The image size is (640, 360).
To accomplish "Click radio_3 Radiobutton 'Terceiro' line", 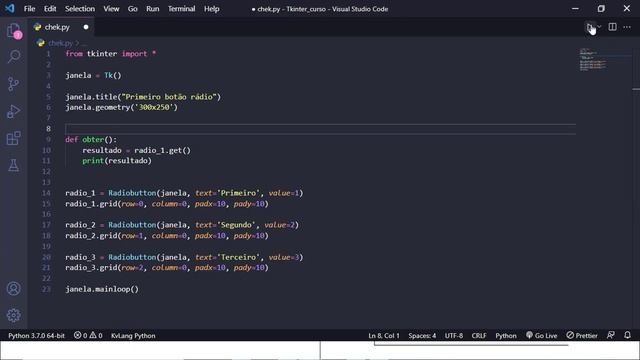I will 184,257.
